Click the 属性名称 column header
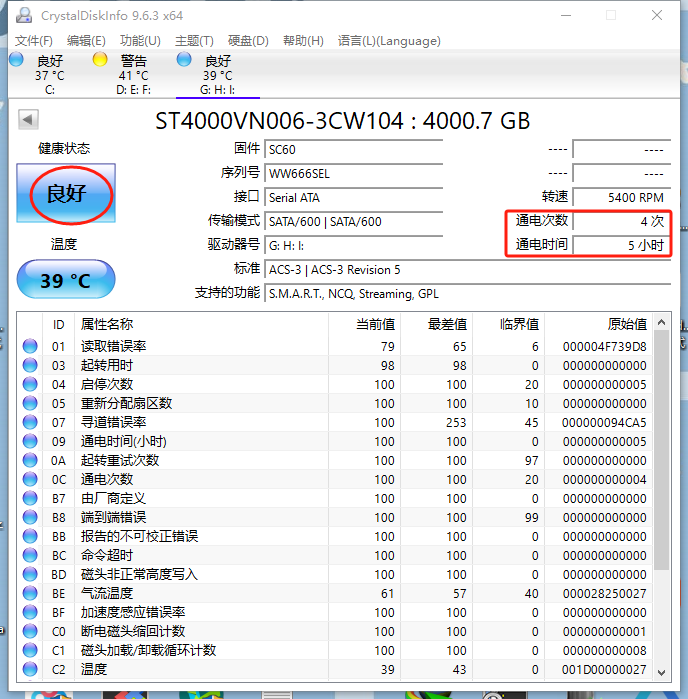This screenshot has width=688, height=699. (x=201, y=325)
